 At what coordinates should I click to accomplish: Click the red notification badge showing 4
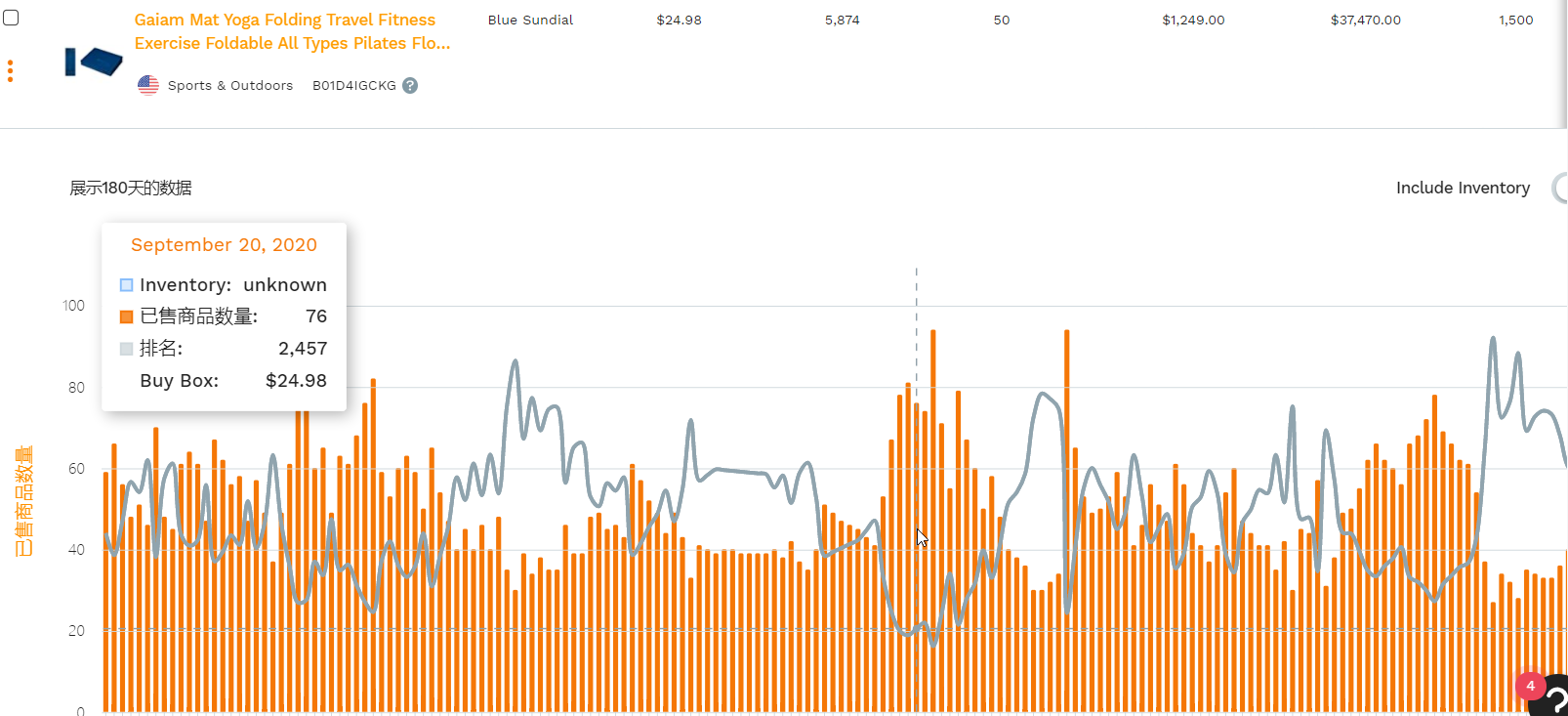point(1530,686)
